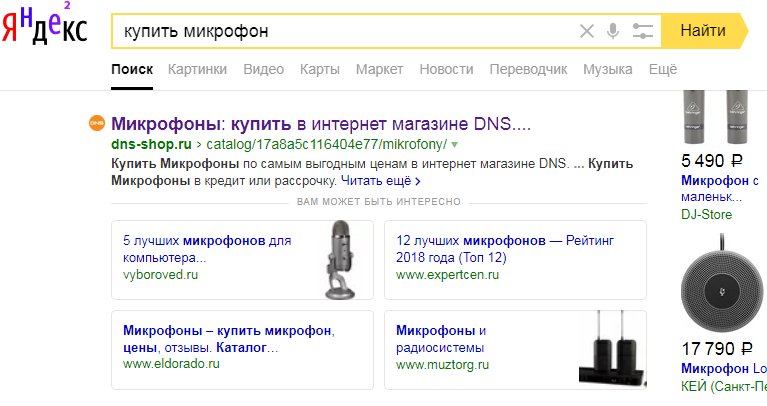The image size is (767, 406).
Task: Click the silver desktop microphone thumbnail
Action: 340,260
